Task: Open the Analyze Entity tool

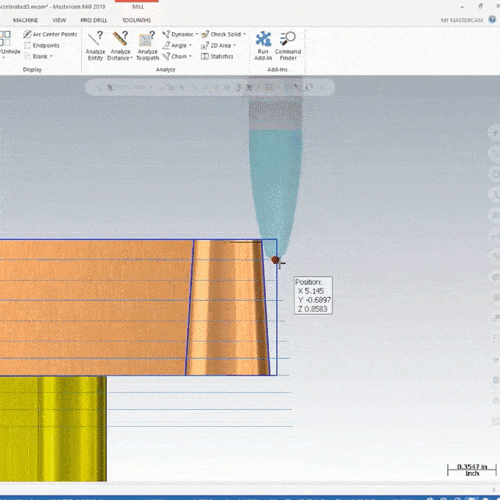Action: coord(95,45)
